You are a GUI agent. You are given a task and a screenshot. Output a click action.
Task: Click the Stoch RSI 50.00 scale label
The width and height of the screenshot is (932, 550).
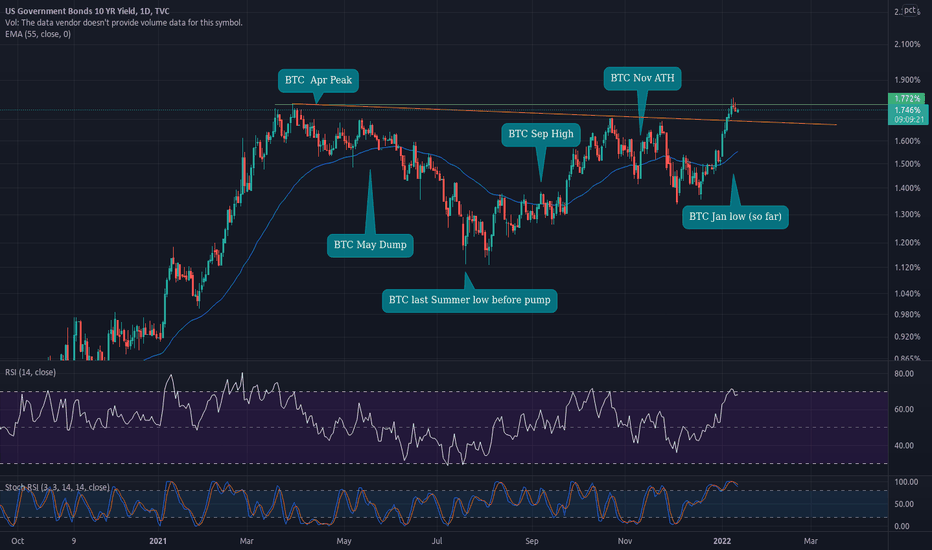tap(904, 504)
